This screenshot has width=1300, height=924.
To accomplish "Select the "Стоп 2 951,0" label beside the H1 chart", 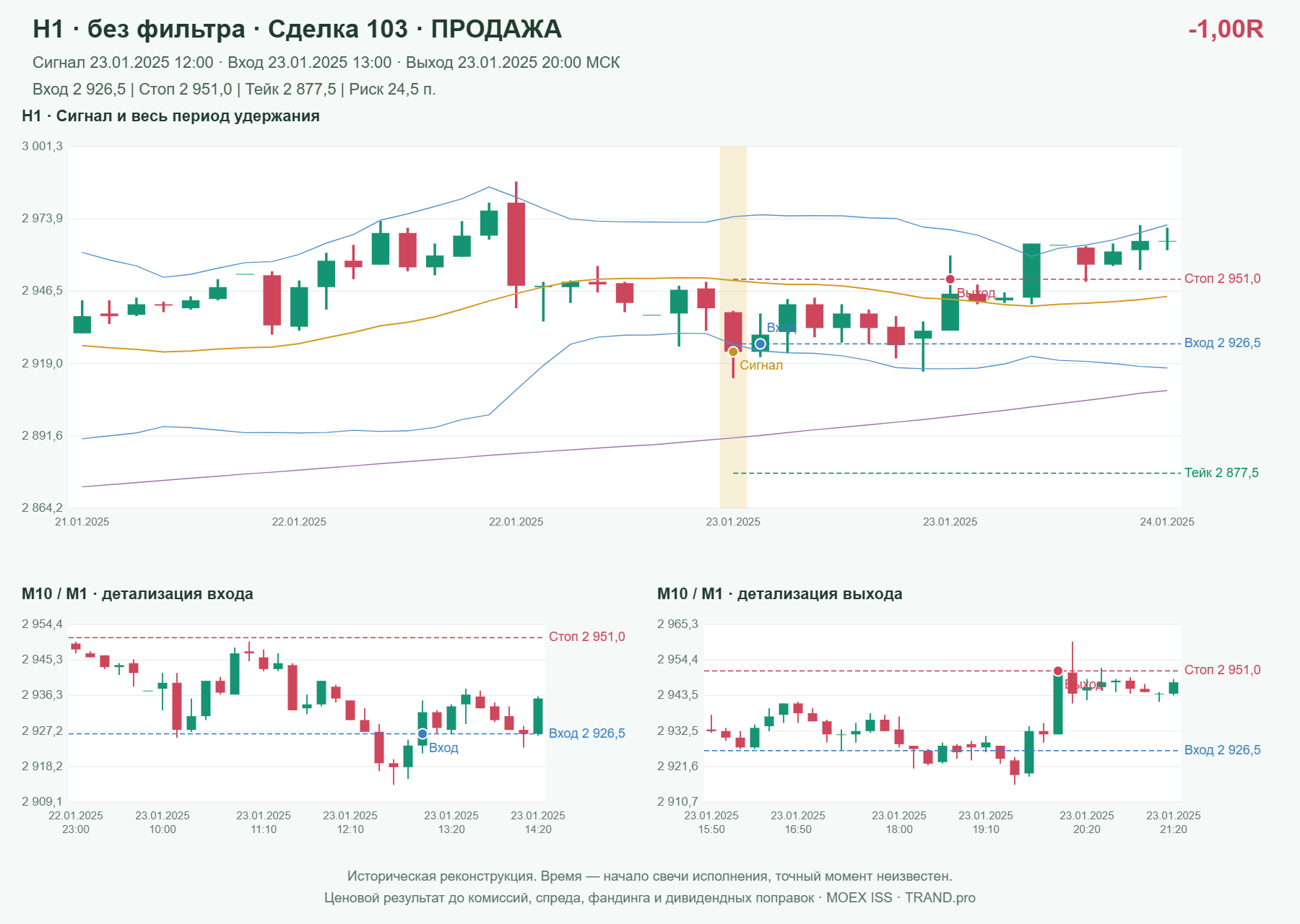I will click(x=1223, y=279).
